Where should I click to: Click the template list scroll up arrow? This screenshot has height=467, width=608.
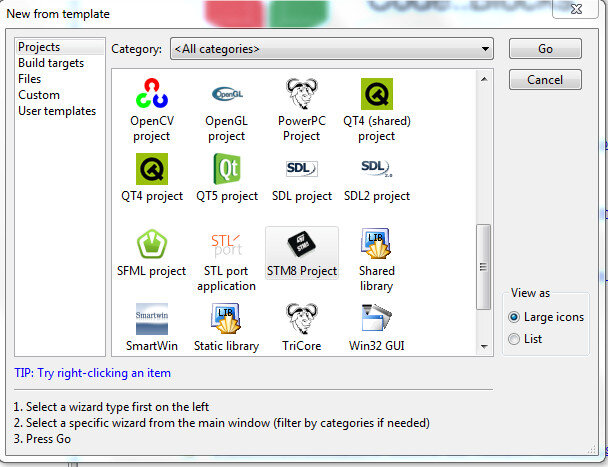click(x=484, y=79)
